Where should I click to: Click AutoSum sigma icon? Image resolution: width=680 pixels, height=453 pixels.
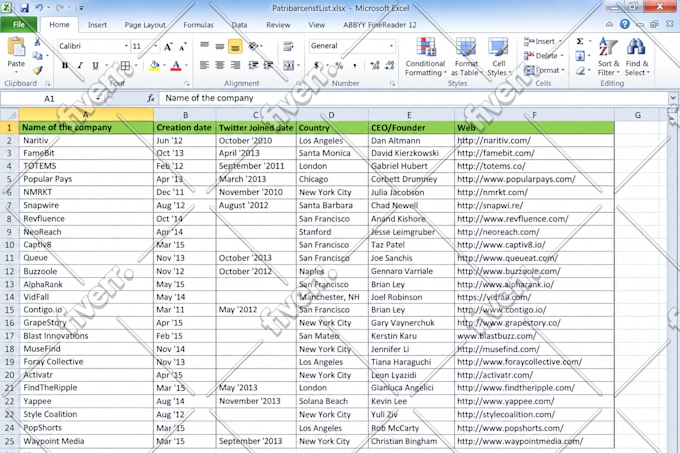click(x=580, y=42)
